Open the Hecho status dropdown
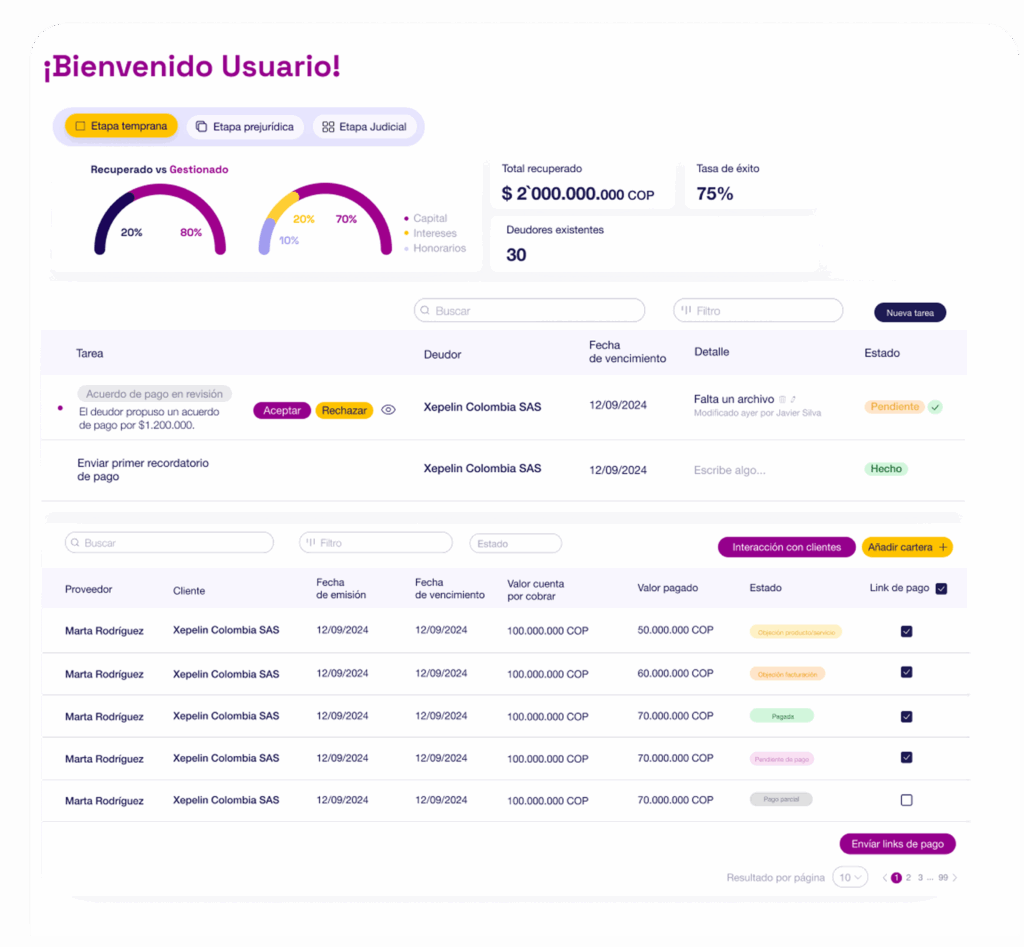 click(885, 469)
